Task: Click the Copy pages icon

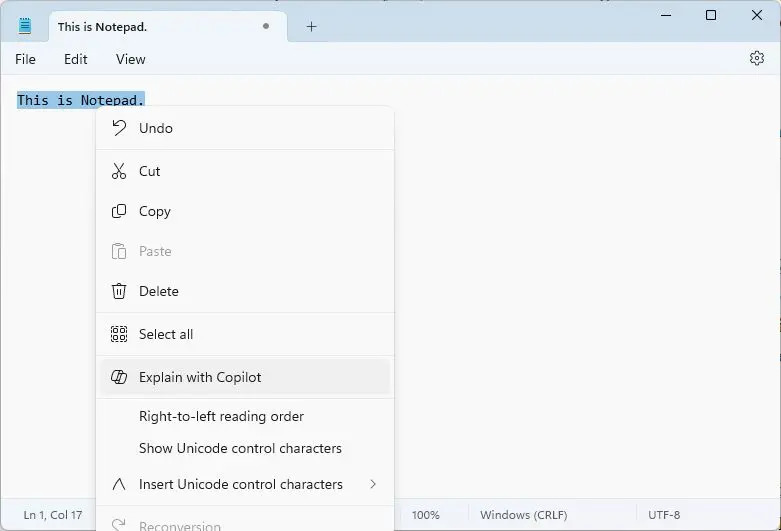Action: click(x=119, y=211)
